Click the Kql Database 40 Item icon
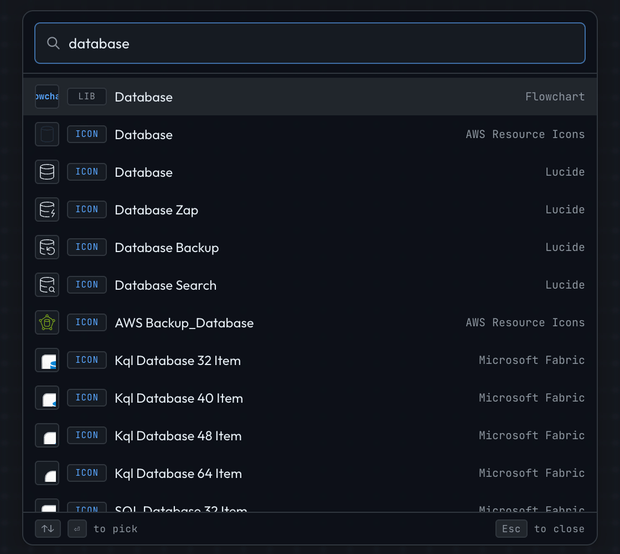The image size is (620, 554). [x=47, y=397]
